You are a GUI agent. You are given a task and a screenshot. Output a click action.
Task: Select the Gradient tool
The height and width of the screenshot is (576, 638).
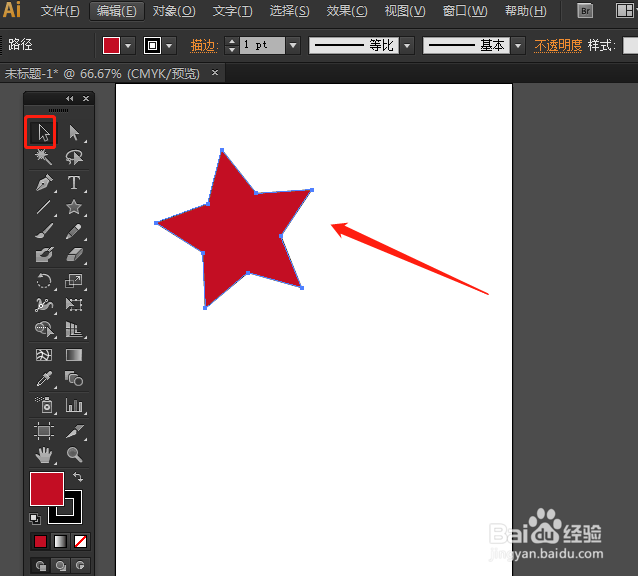pos(74,355)
